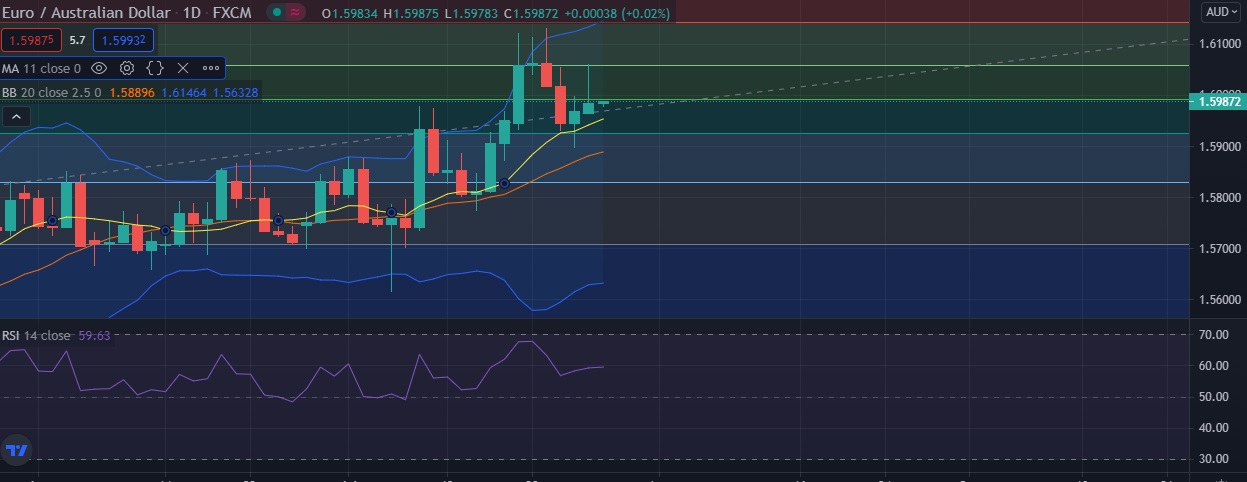
Task: Click the Euro / Australian Dollar symbol title
Action: click(86, 13)
